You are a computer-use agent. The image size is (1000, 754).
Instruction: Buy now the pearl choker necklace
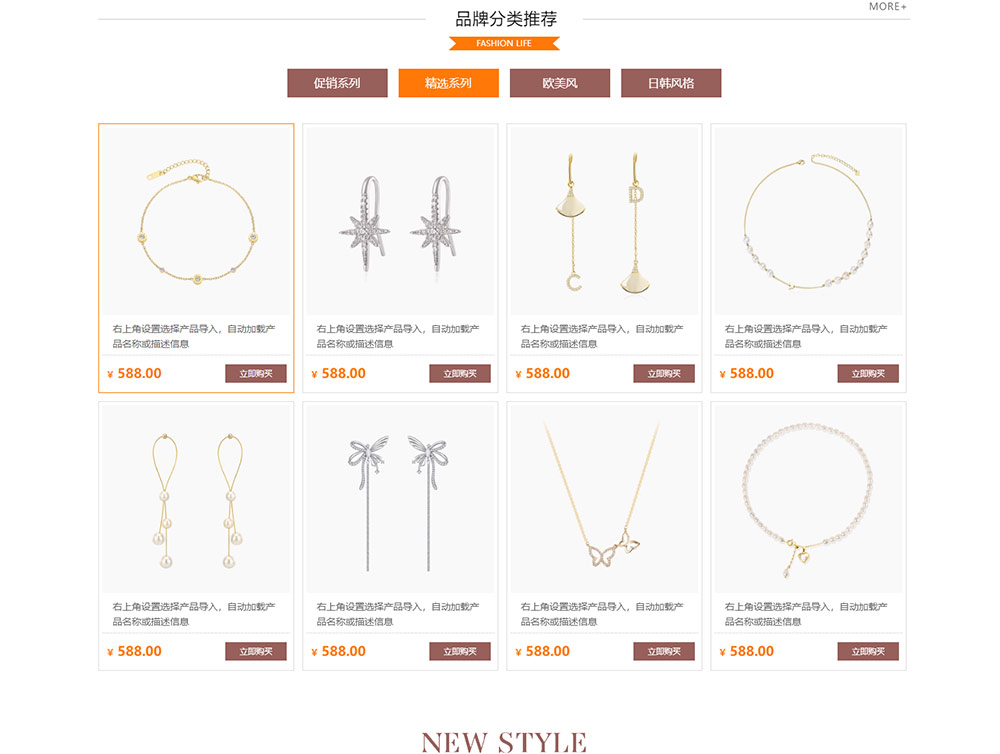(868, 373)
